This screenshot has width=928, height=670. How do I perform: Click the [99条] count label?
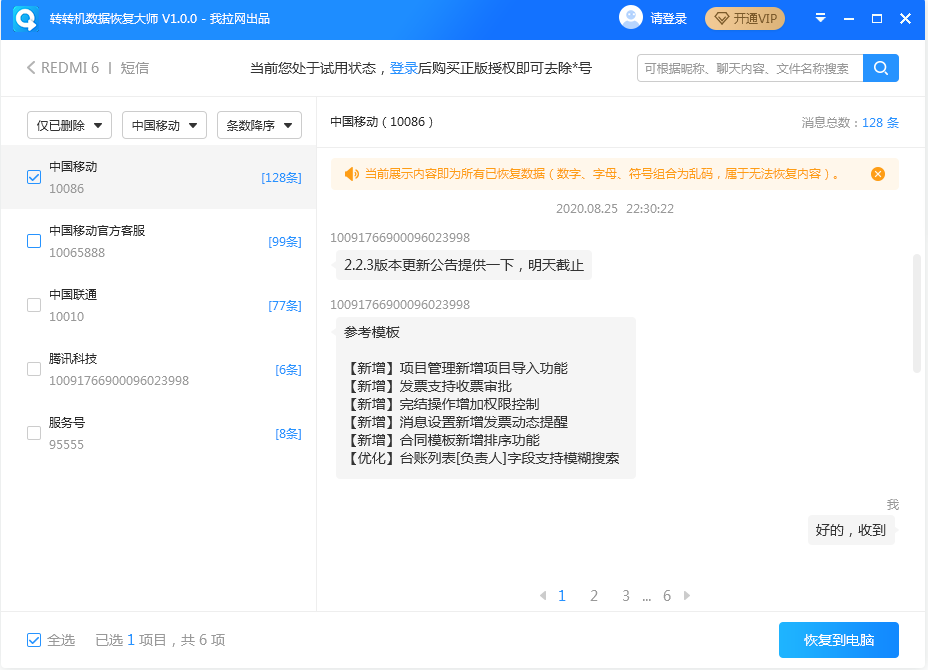(x=285, y=241)
